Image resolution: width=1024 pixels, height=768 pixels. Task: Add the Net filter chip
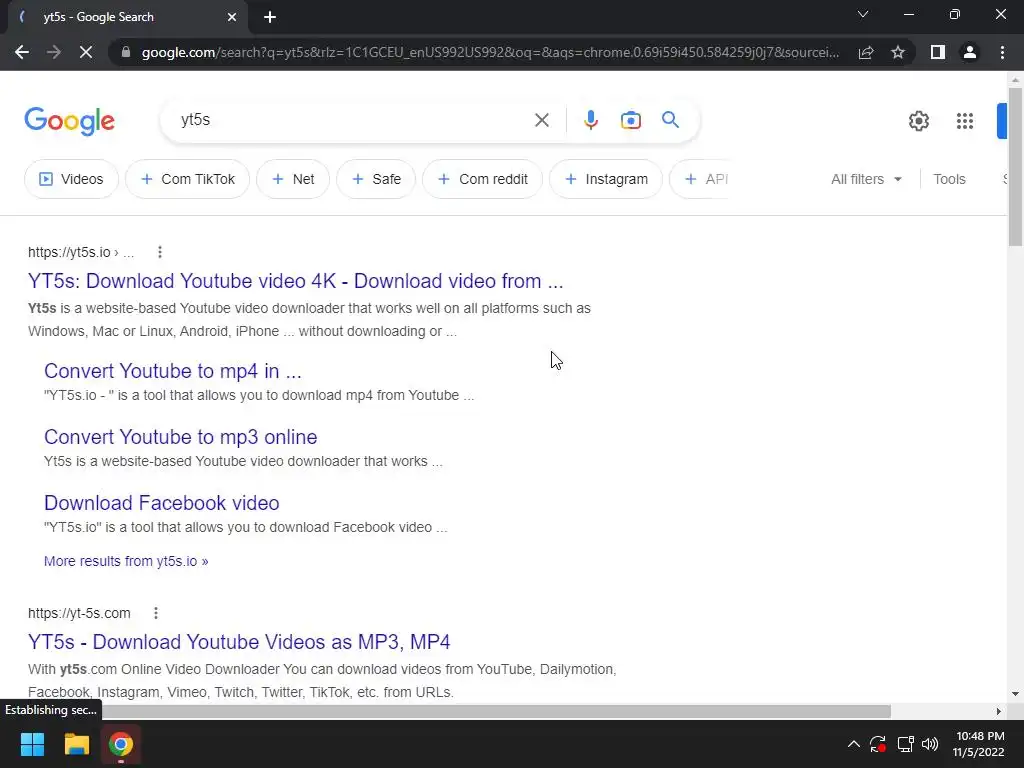(x=293, y=179)
